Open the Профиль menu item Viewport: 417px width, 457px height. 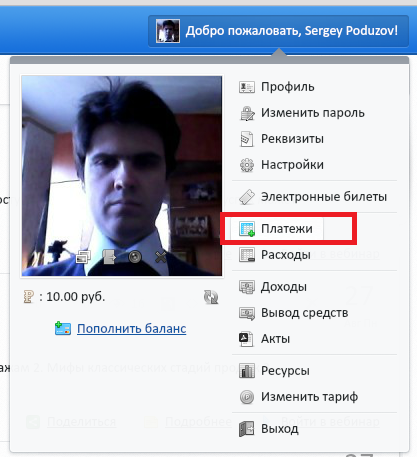pyautogui.click(x=287, y=87)
